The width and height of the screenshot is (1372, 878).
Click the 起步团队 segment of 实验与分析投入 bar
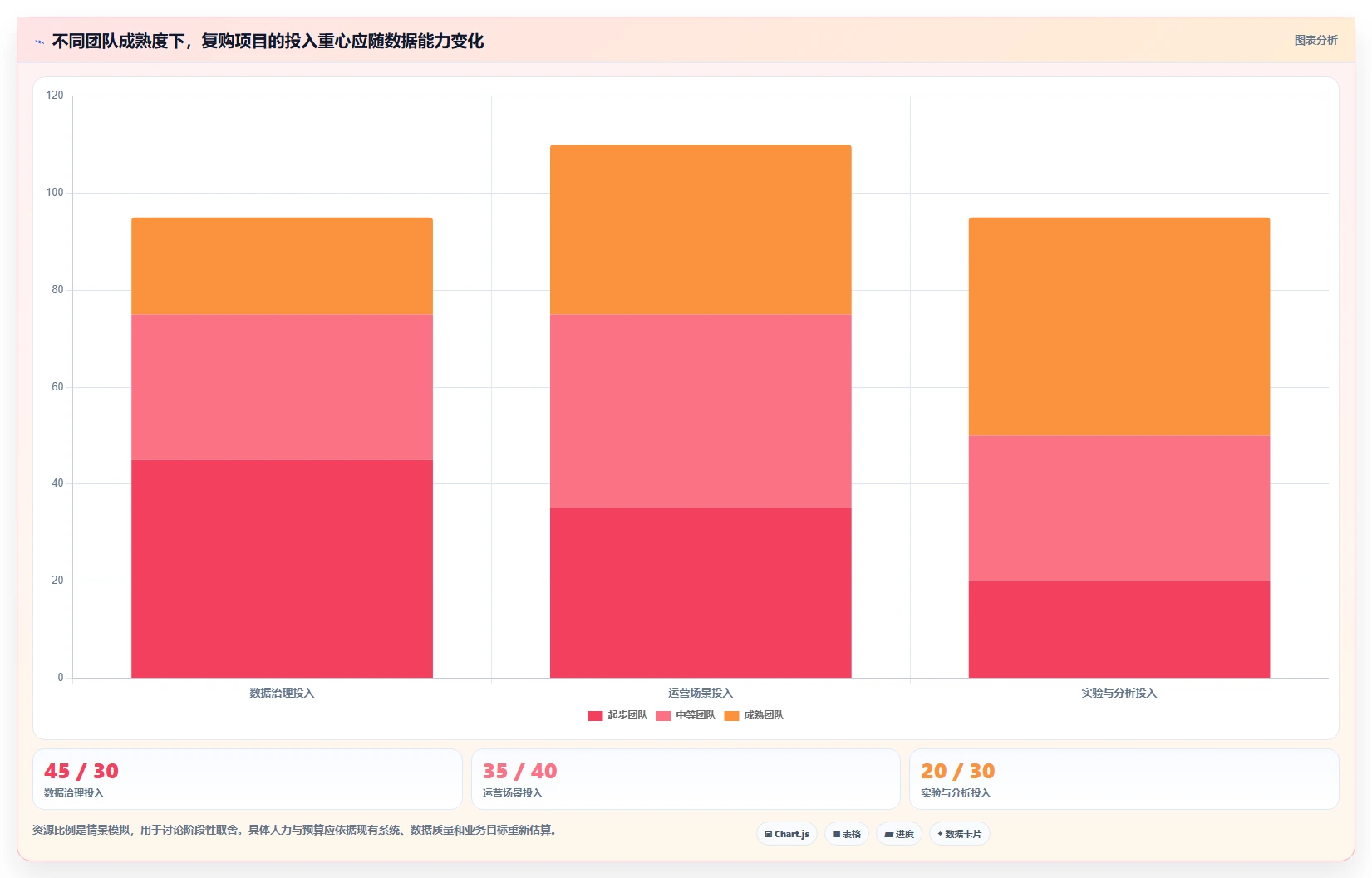coord(1119,630)
